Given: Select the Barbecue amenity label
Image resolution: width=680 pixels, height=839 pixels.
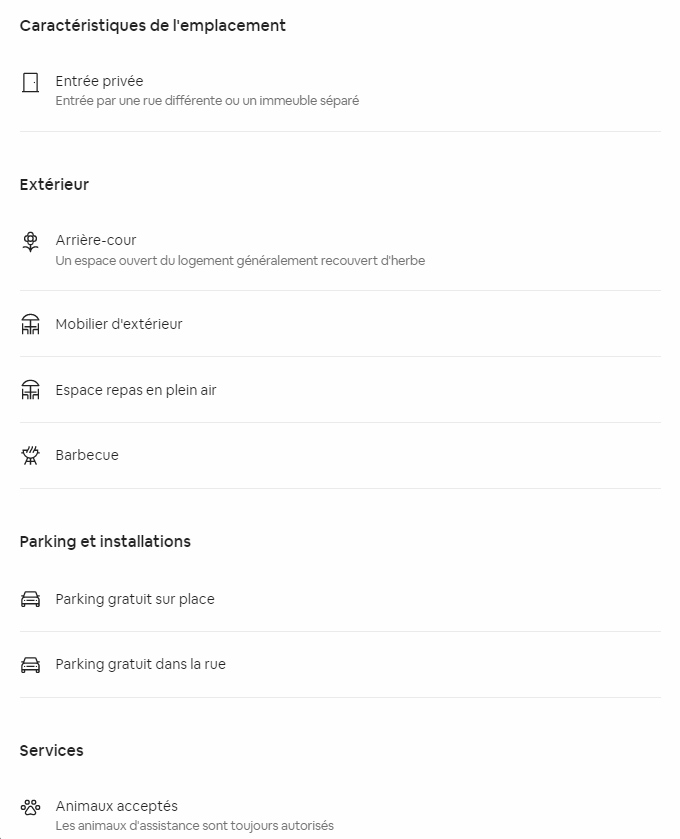Looking at the screenshot, I should point(87,455).
